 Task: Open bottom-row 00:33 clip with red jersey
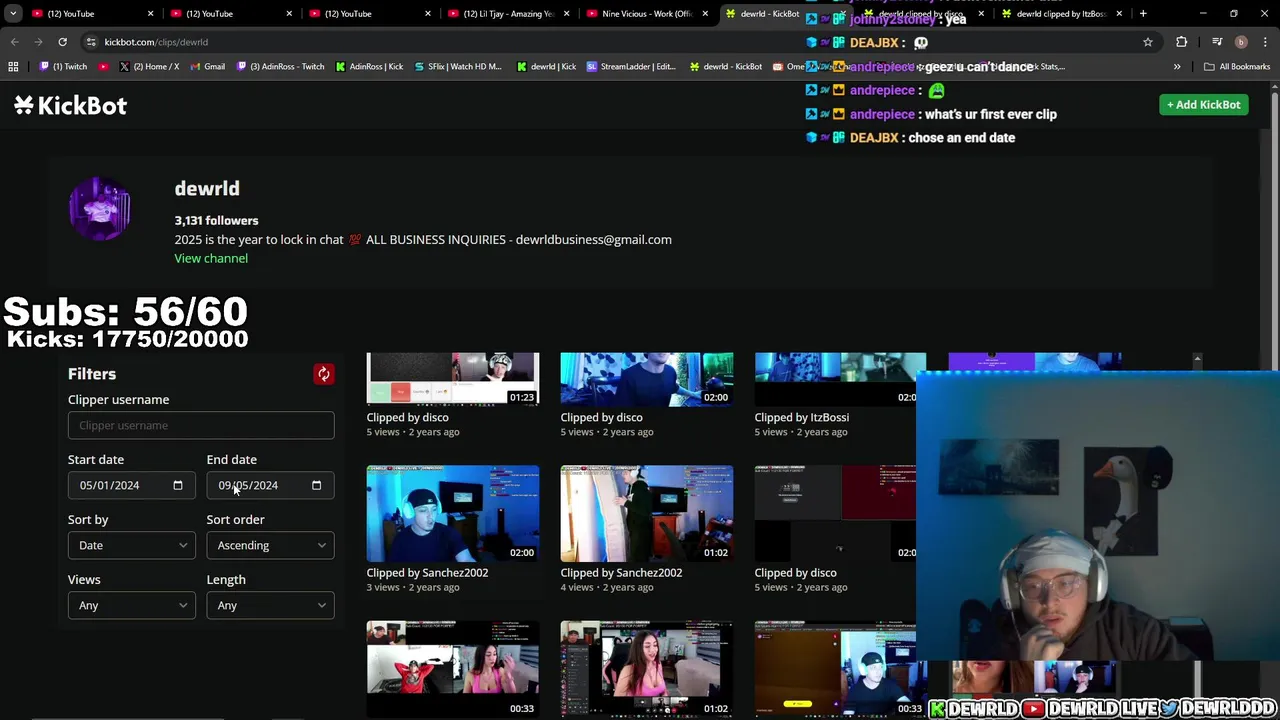452,669
